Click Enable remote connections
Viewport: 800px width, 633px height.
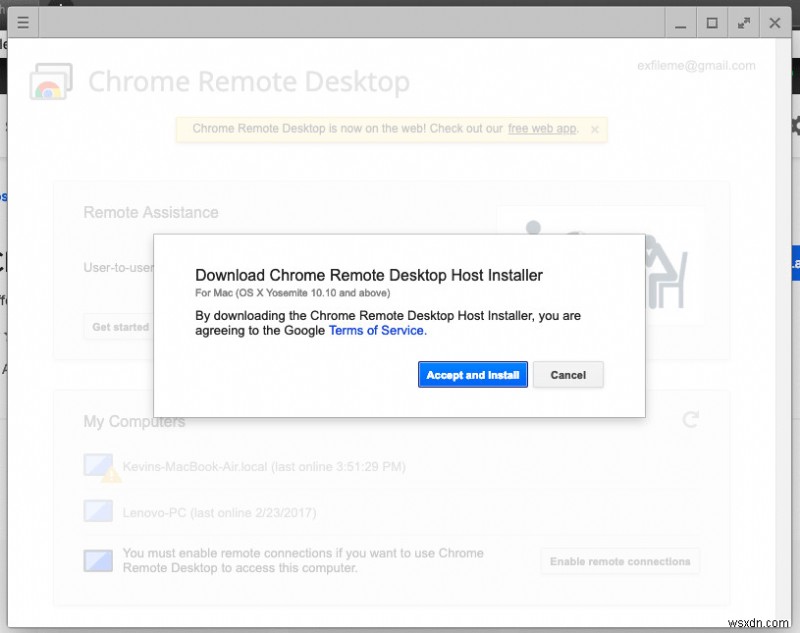tap(620, 561)
